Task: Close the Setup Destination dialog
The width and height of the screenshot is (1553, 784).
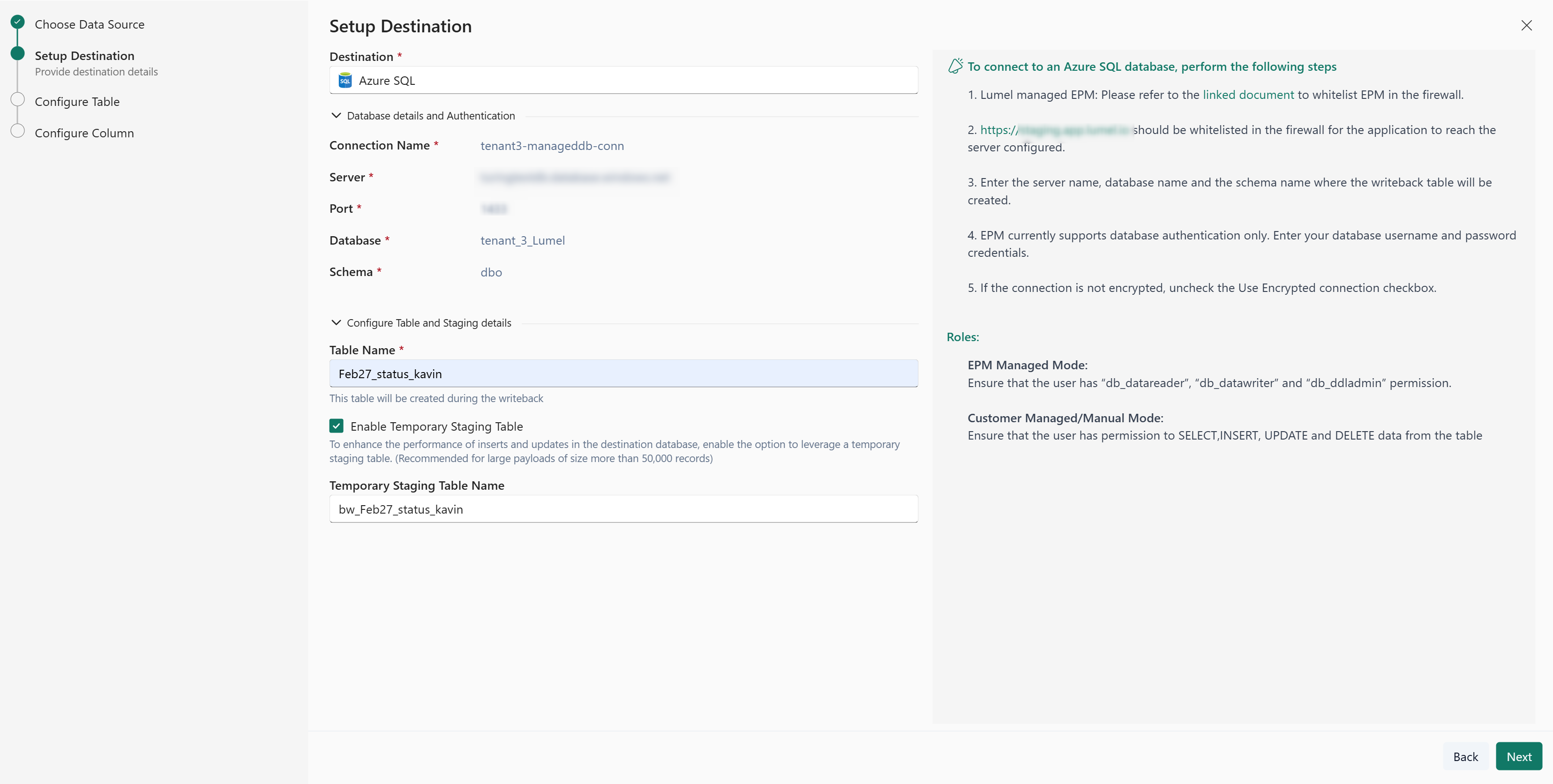Action: click(x=1526, y=25)
